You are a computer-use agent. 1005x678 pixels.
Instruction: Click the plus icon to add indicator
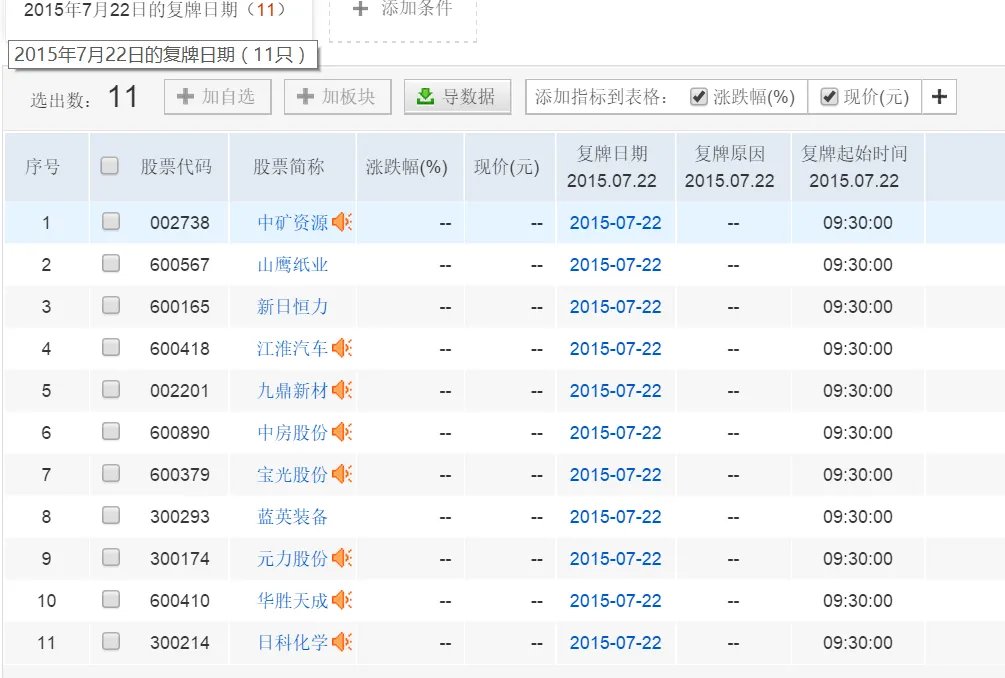click(x=939, y=97)
